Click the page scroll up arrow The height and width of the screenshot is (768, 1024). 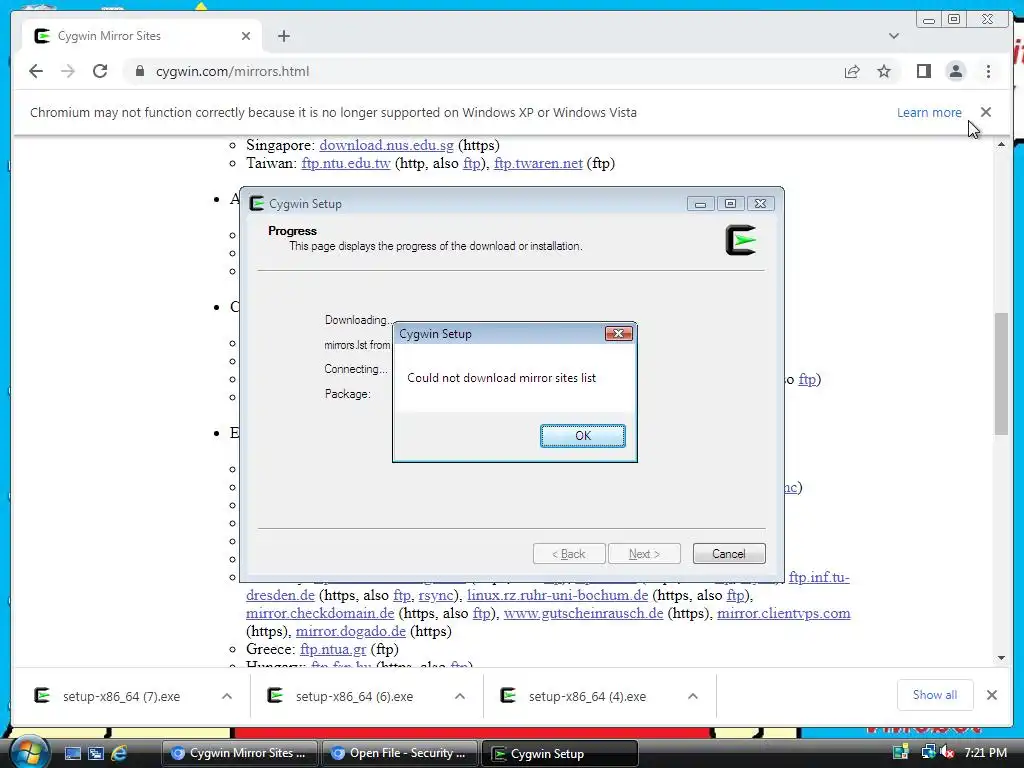(1001, 144)
